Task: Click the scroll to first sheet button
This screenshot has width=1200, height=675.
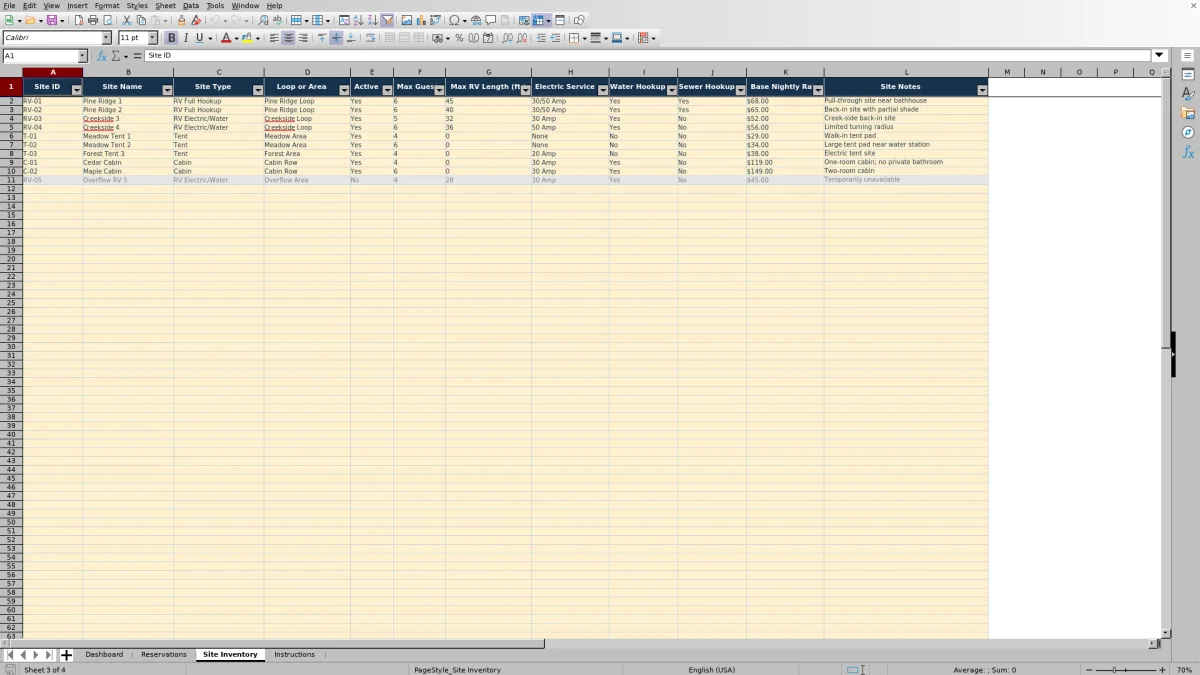Action: [10, 655]
